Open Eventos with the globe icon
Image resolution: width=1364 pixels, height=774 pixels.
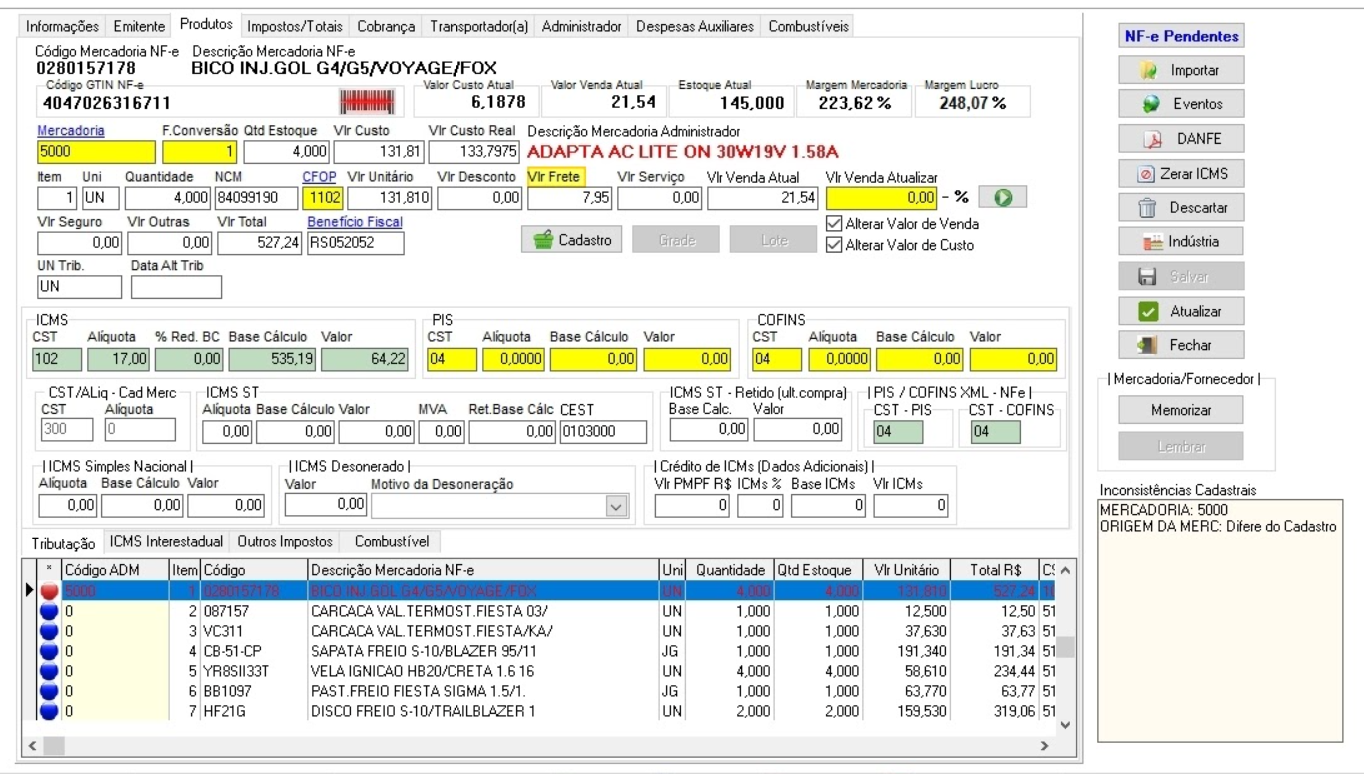point(1180,104)
